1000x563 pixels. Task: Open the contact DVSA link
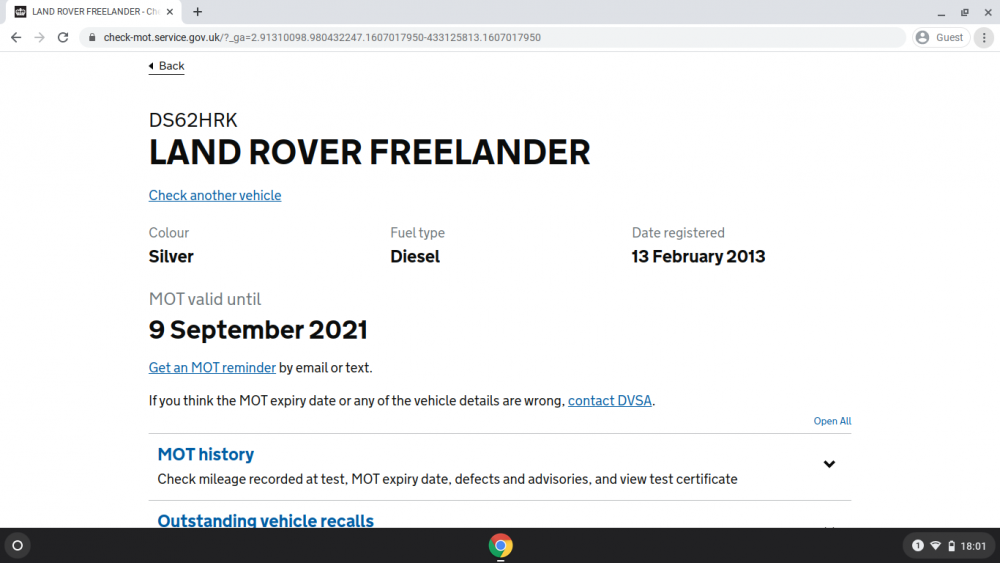610,401
